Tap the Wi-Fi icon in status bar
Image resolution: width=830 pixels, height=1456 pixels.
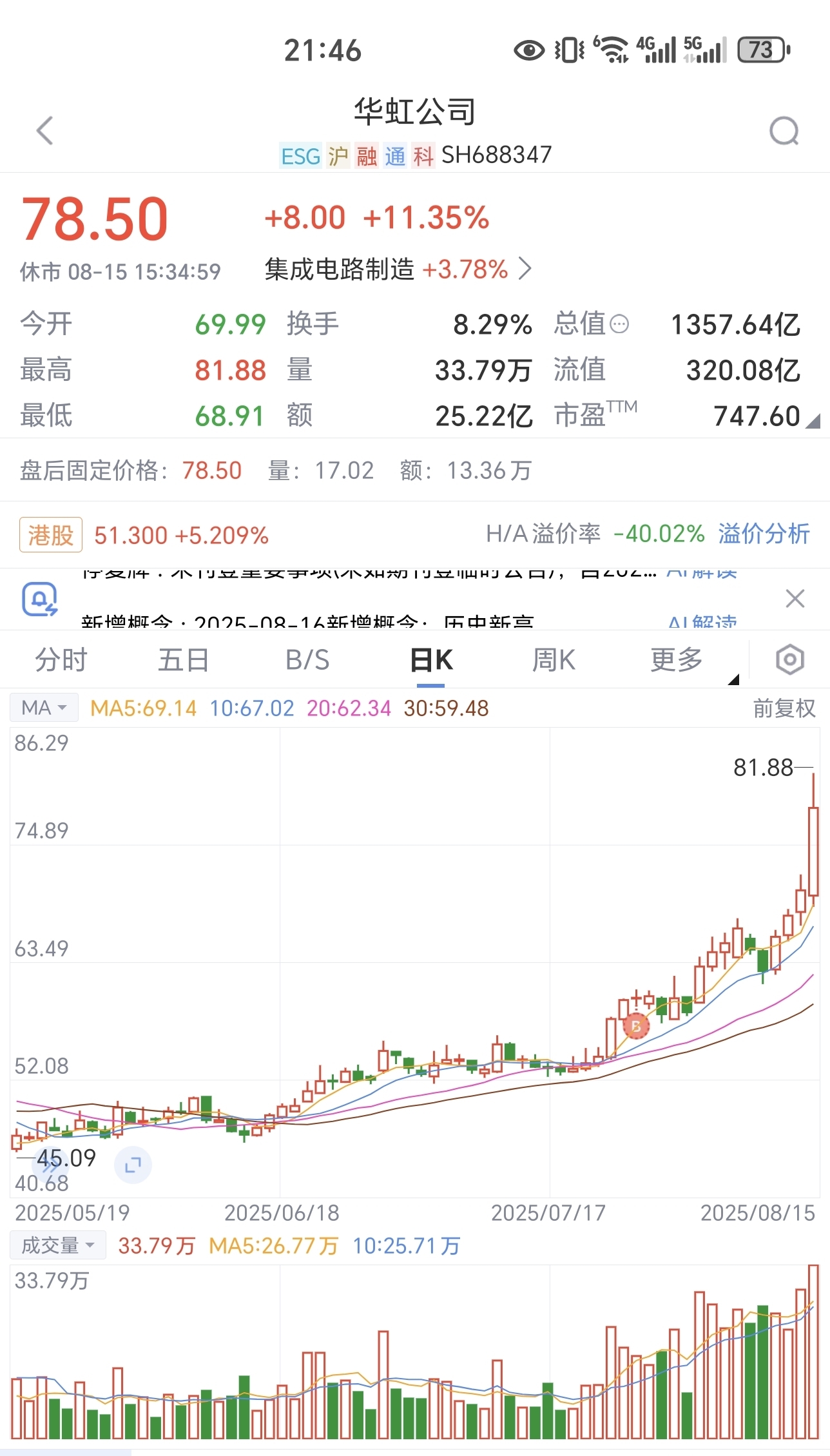[x=611, y=50]
